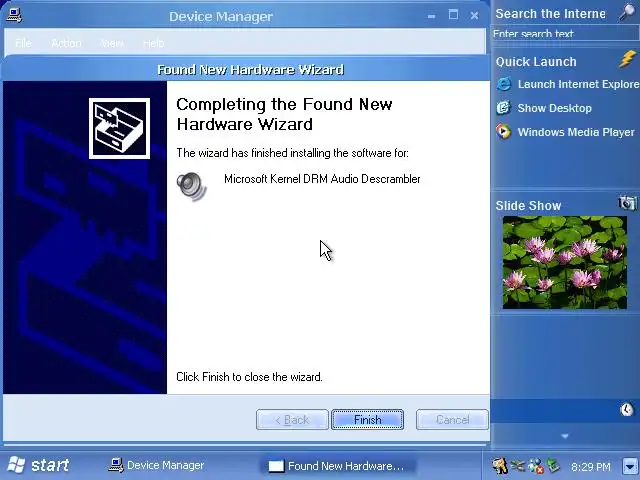The width and height of the screenshot is (640, 480).
Task: Click the sidebar clock icon
Action: [x=627, y=409]
